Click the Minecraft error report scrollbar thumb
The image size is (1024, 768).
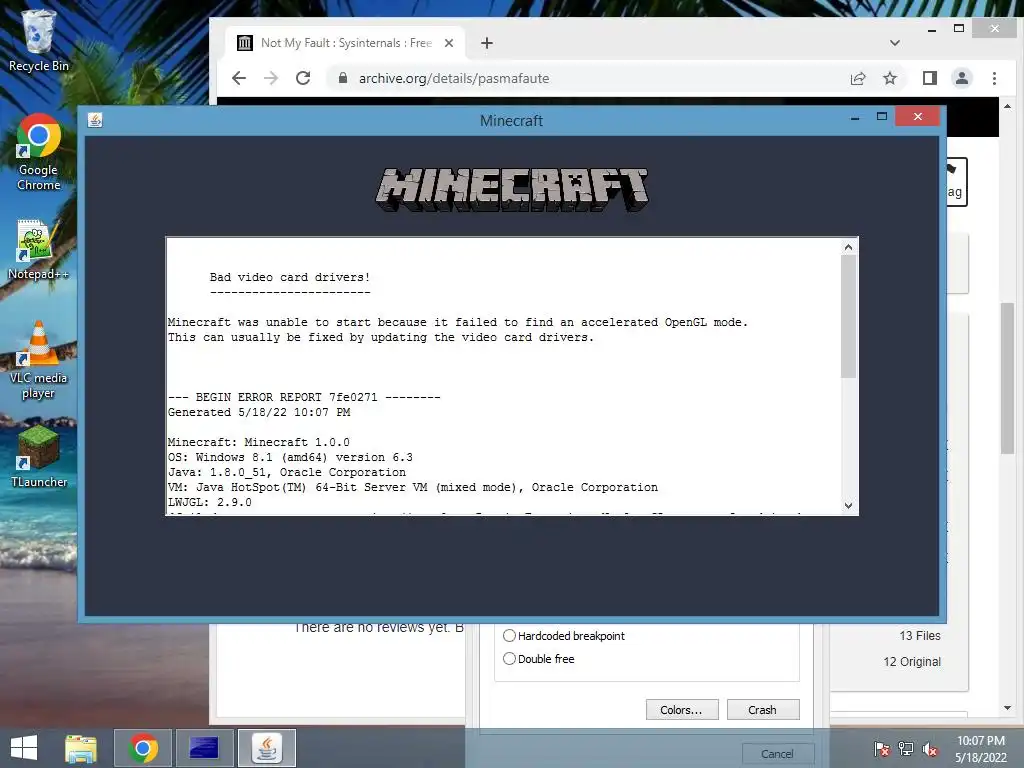848,317
